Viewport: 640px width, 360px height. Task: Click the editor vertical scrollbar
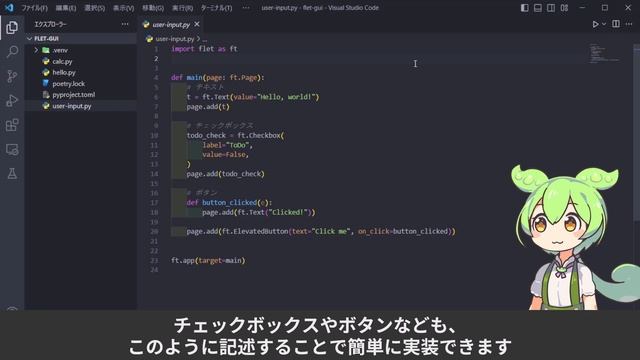637,133
